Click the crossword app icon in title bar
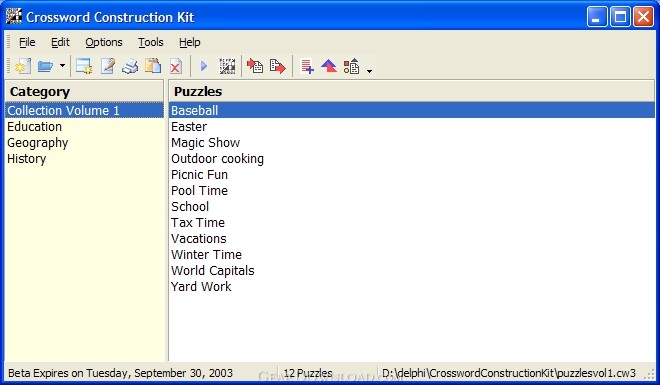 pyautogui.click(x=14, y=16)
